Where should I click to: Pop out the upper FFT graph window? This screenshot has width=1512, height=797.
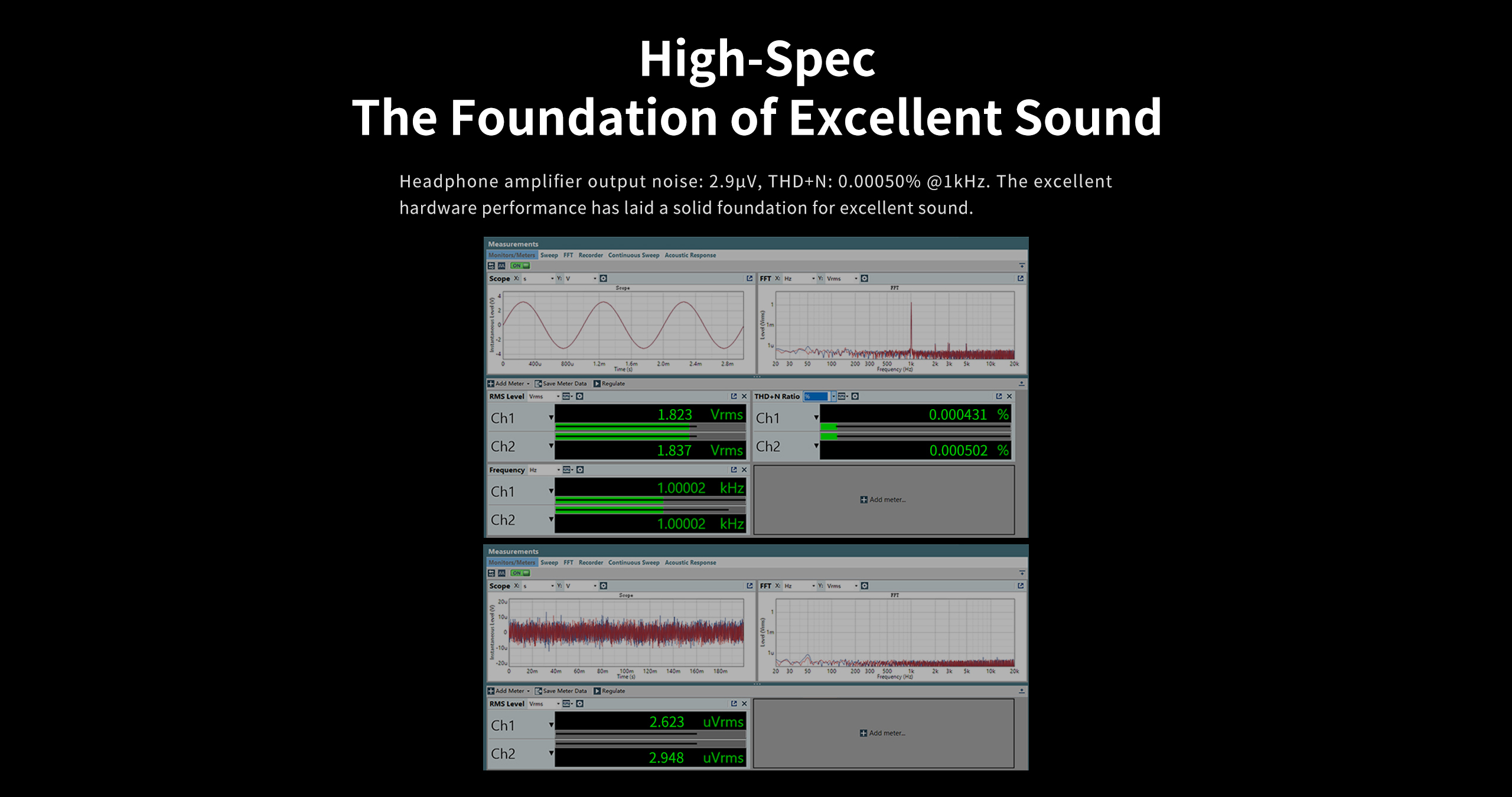1020,278
